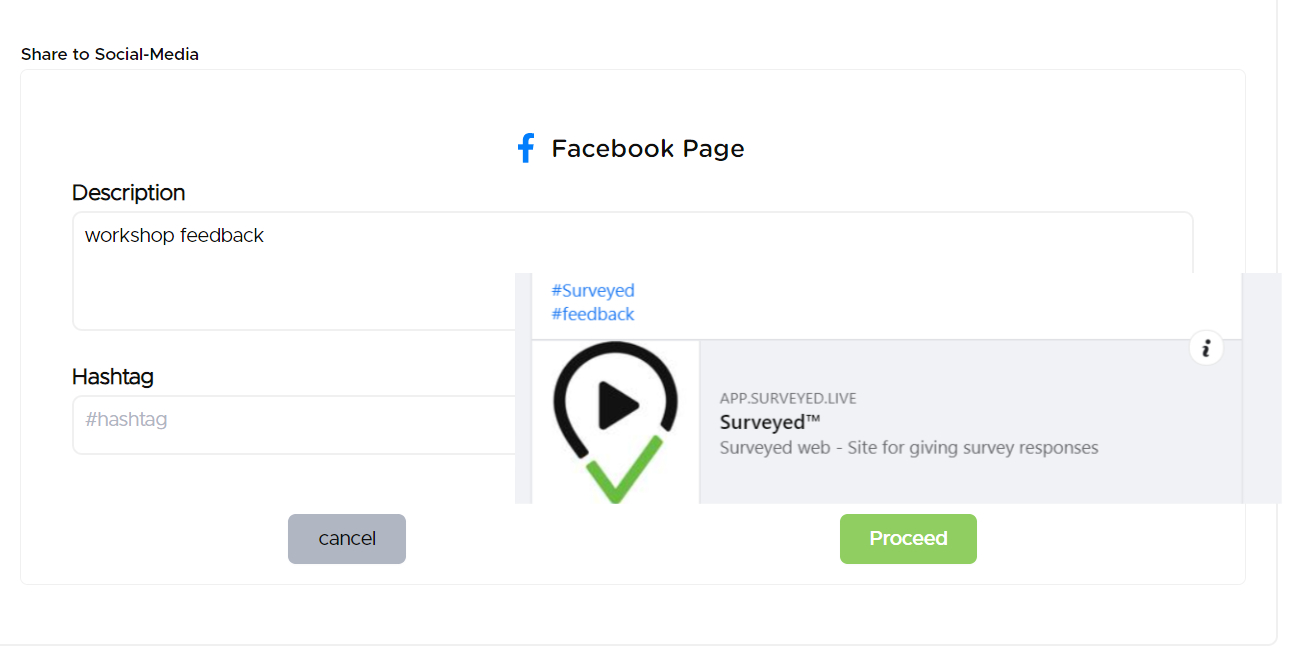Click the Hashtag field label
The width and height of the screenshot is (1294, 662).
pyautogui.click(x=113, y=377)
